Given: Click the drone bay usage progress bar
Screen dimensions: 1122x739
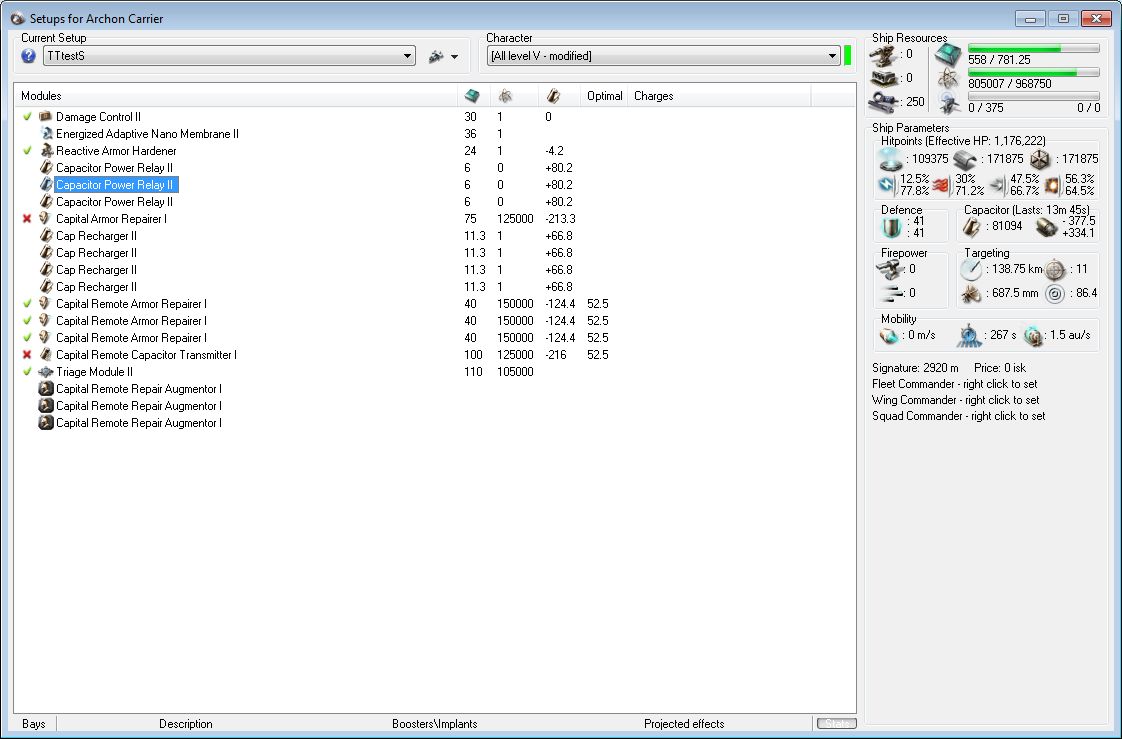Looking at the screenshot, I should tap(1033, 97).
